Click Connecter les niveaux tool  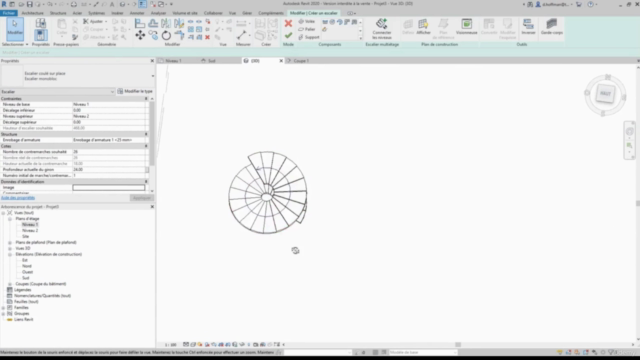[382, 29]
